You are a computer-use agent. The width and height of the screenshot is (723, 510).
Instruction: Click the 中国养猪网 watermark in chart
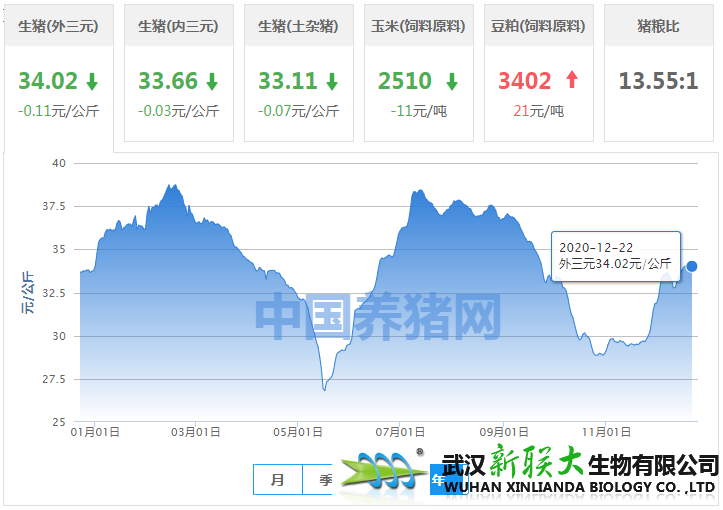tap(377, 318)
